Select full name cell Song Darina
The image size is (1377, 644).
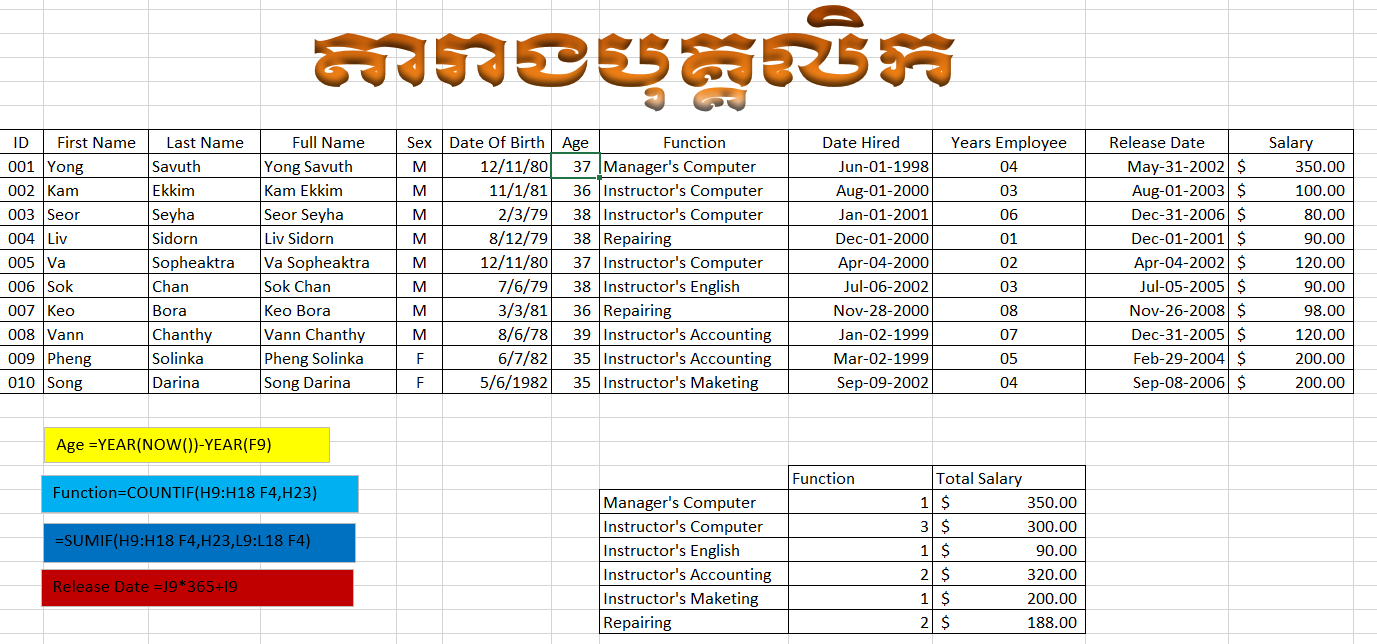tap(328, 382)
